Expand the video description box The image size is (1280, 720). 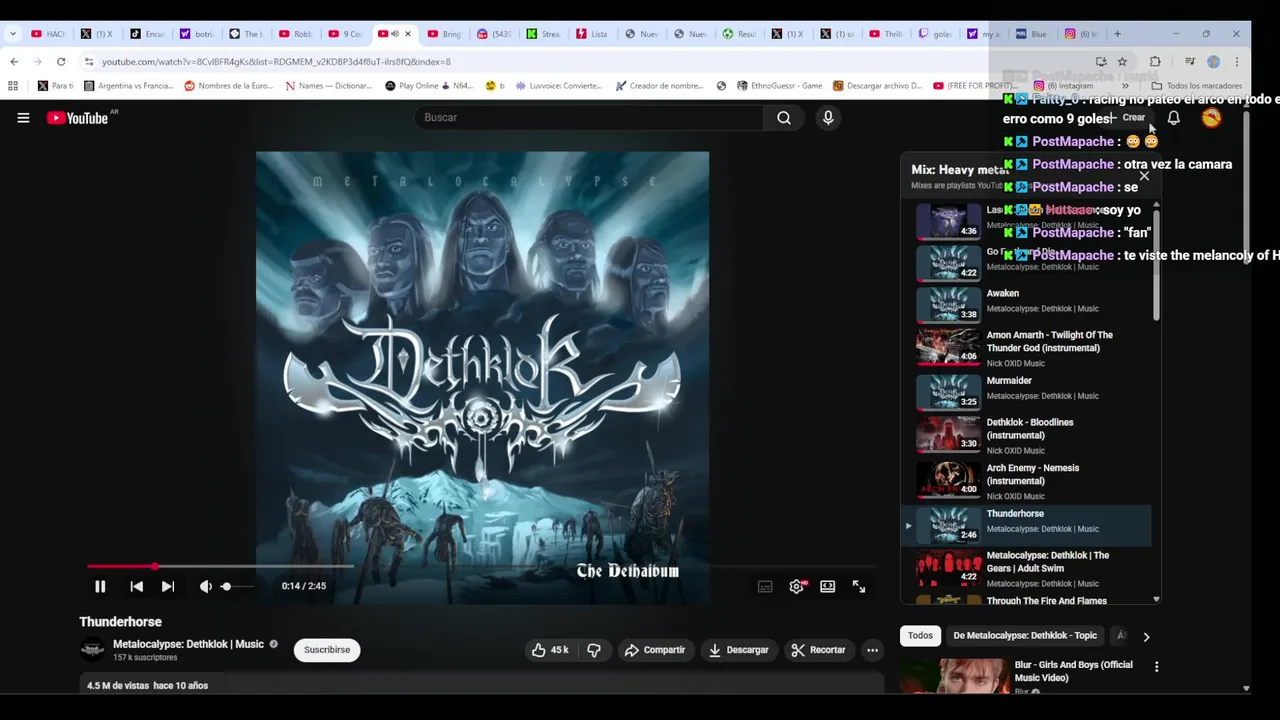(482, 685)
